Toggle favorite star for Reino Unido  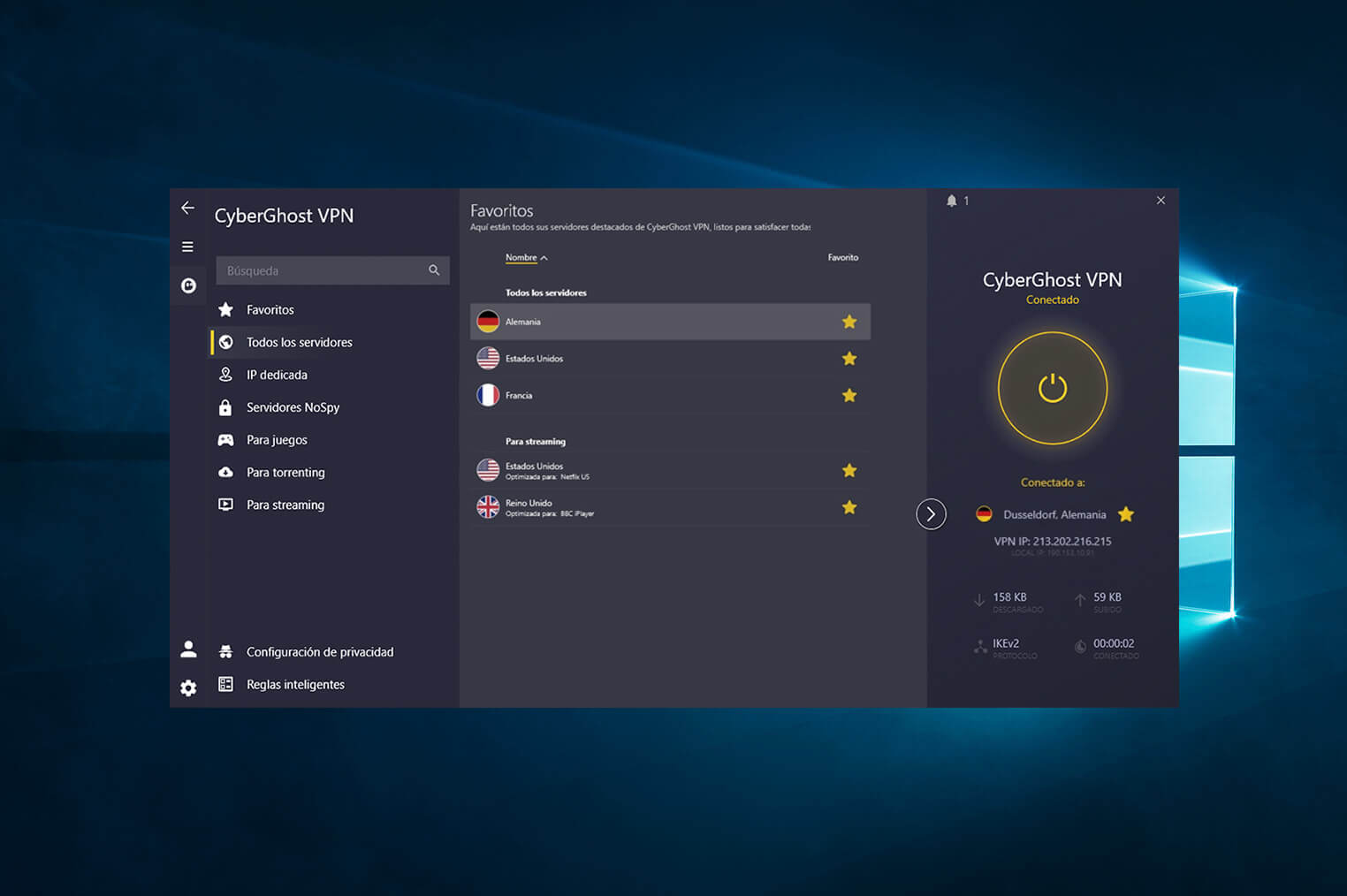[x=849, y=507]
